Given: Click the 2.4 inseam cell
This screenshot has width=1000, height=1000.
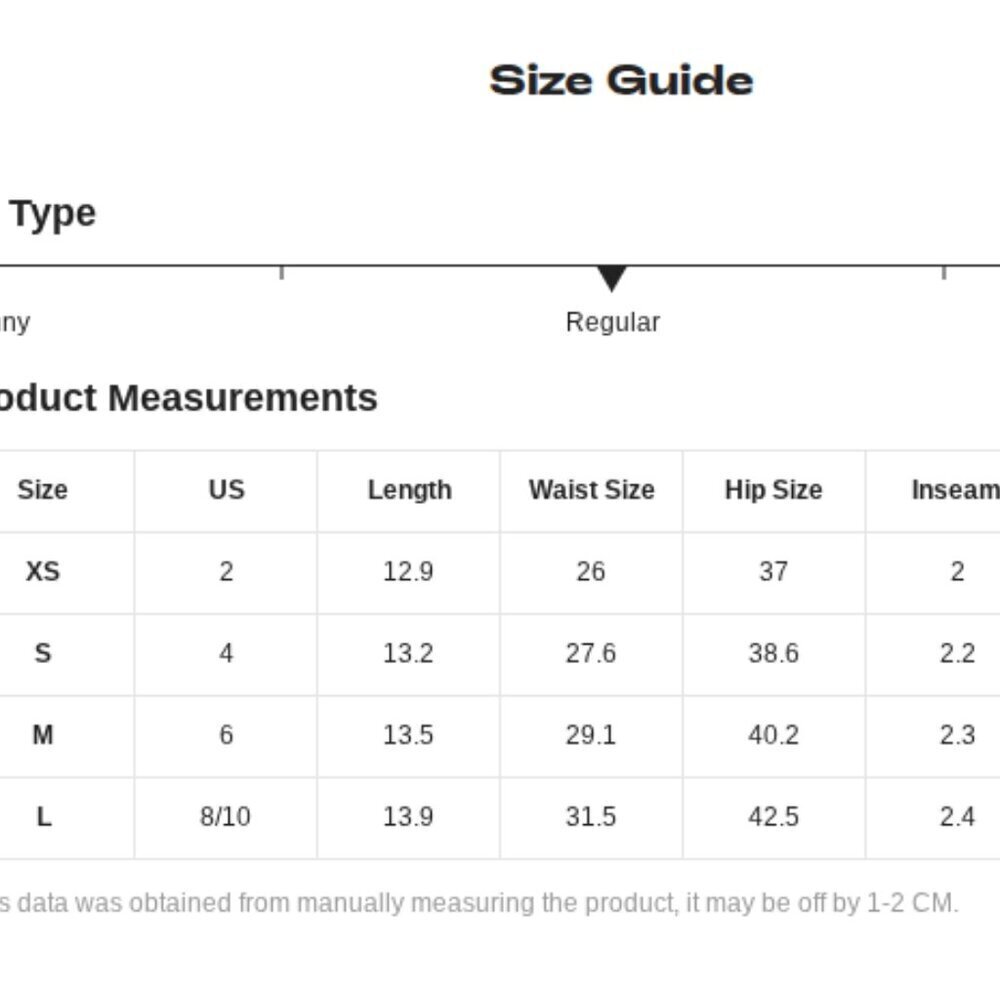Looking at the screenshot, I should coord(957,818).
